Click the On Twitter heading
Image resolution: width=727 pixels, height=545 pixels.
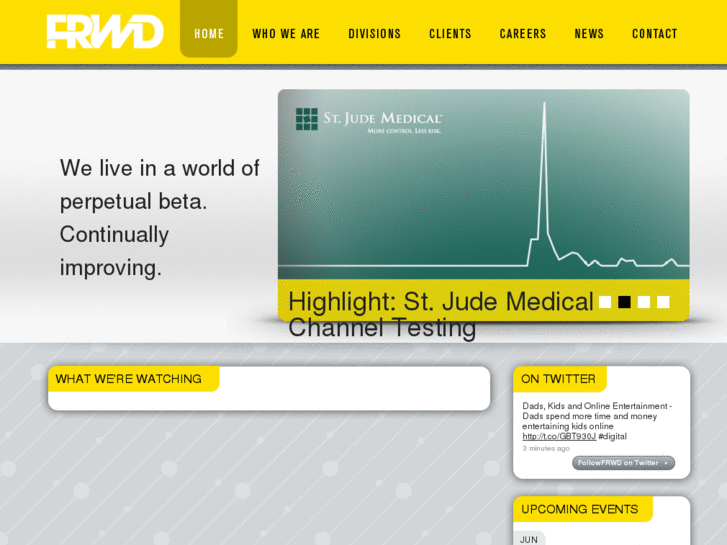pos(558,379)
